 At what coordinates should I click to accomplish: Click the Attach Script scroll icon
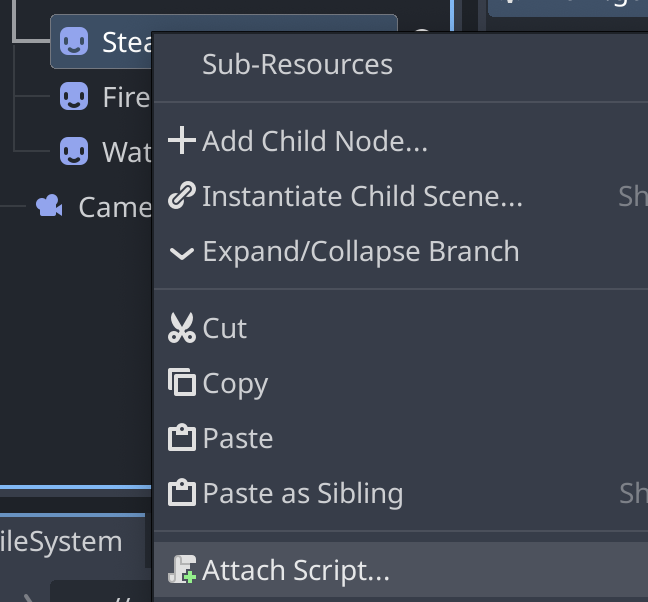click(182, 571)
